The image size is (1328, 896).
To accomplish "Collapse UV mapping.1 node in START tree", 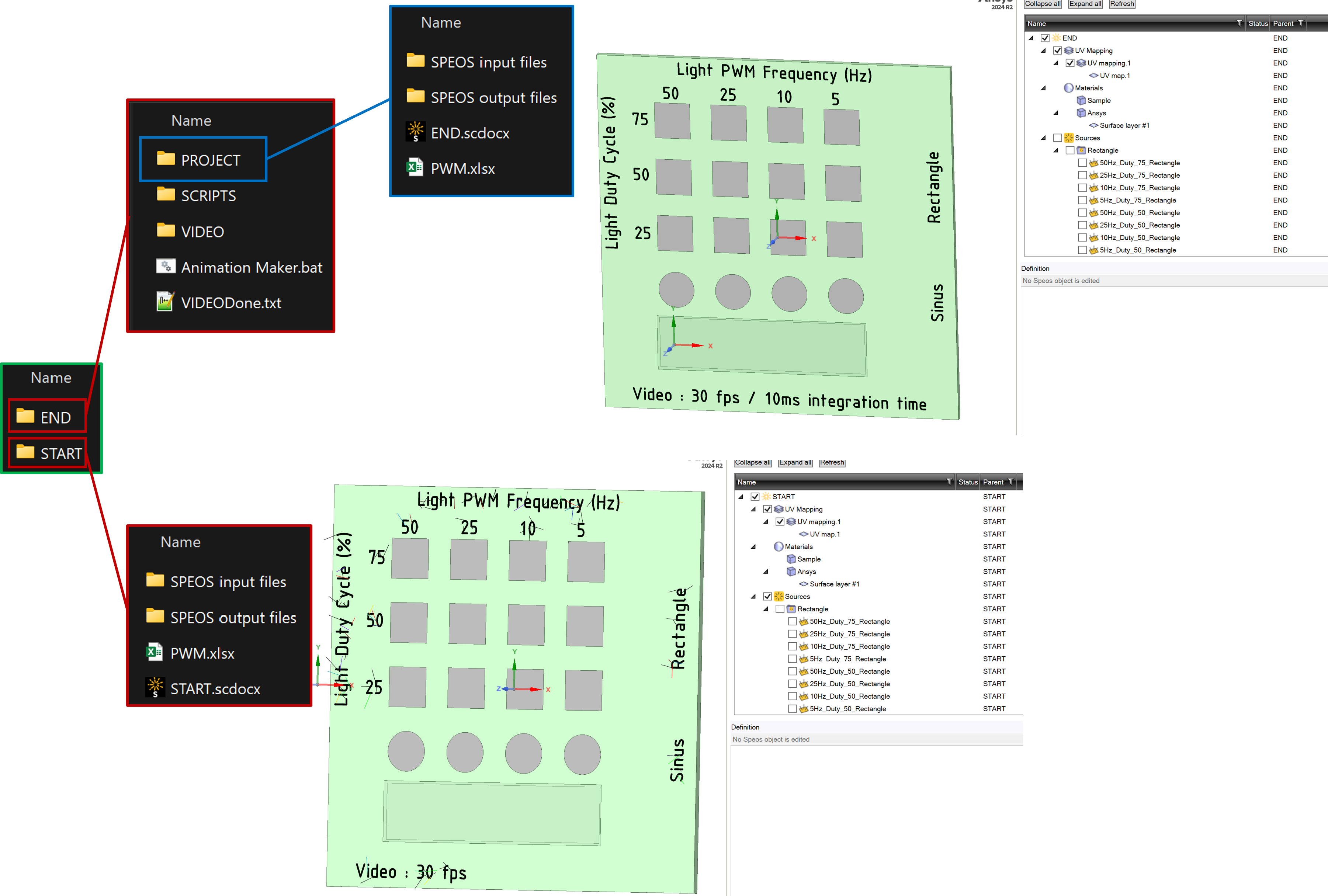I will (766, 522).
